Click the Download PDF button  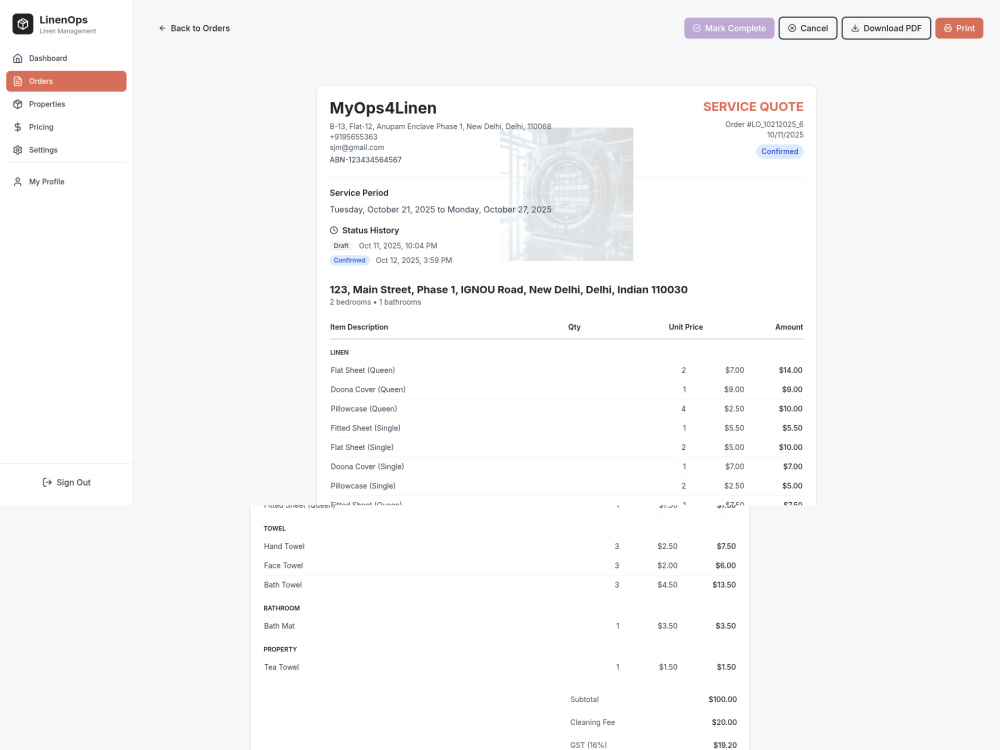click(x=886, y=28)
